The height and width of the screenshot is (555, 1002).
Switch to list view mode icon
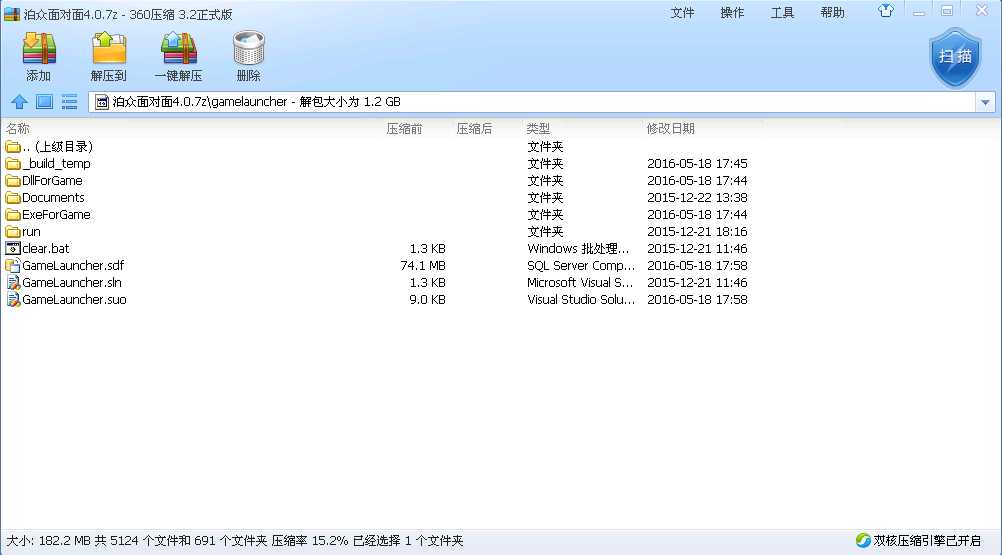coord(69,102)
